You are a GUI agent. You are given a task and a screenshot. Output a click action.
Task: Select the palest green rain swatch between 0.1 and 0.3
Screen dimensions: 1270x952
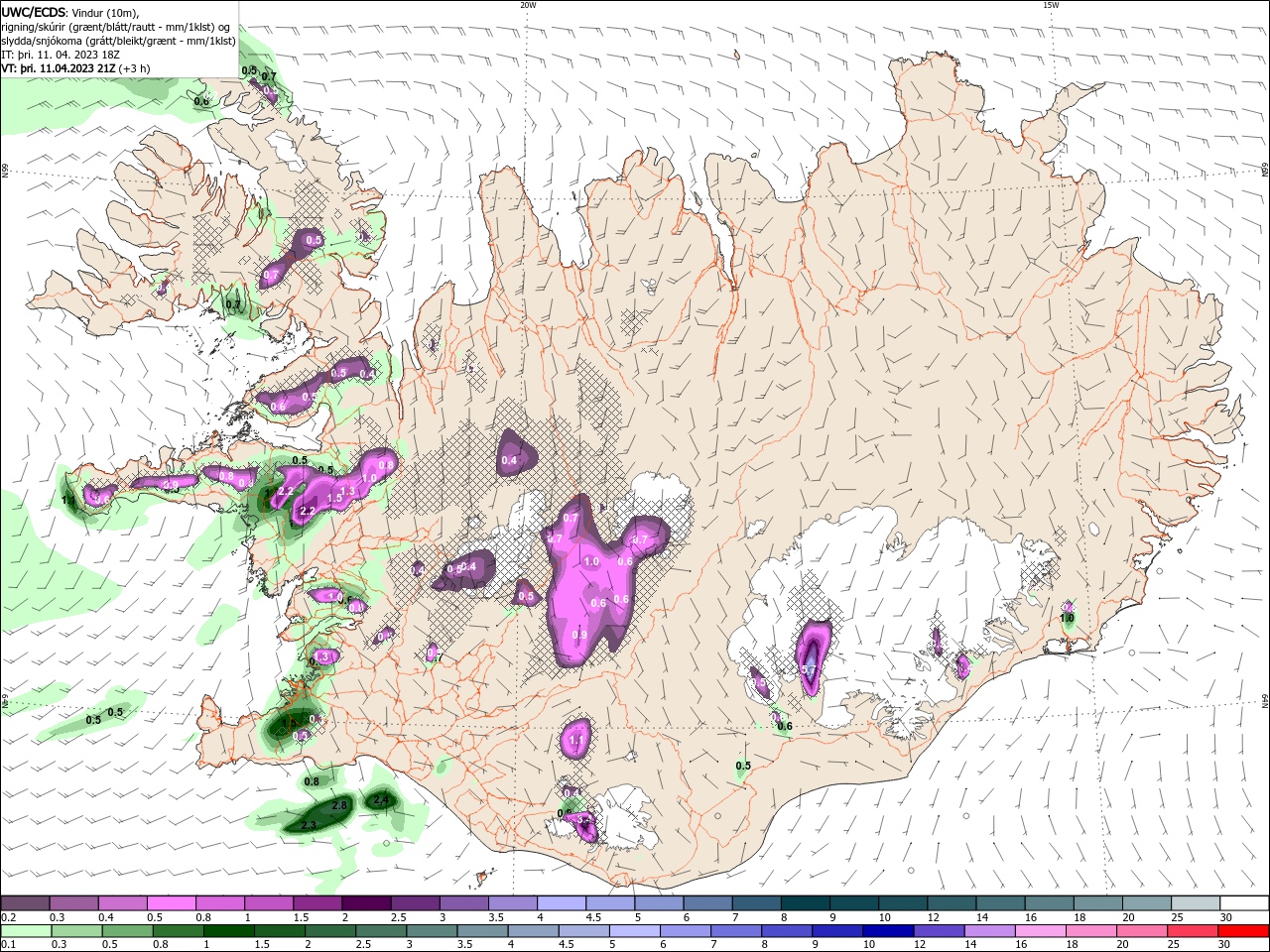pyautogui.click(x=26, y=931)
